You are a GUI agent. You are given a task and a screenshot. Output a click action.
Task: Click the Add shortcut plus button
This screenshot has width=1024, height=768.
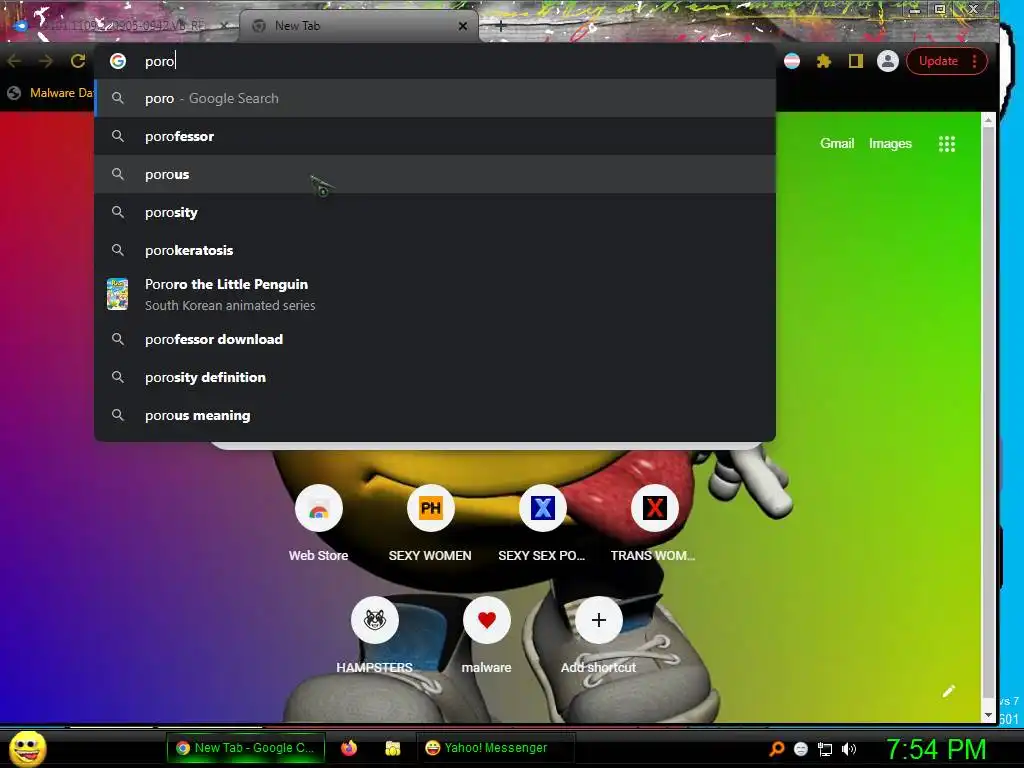[x=599, y=620]
